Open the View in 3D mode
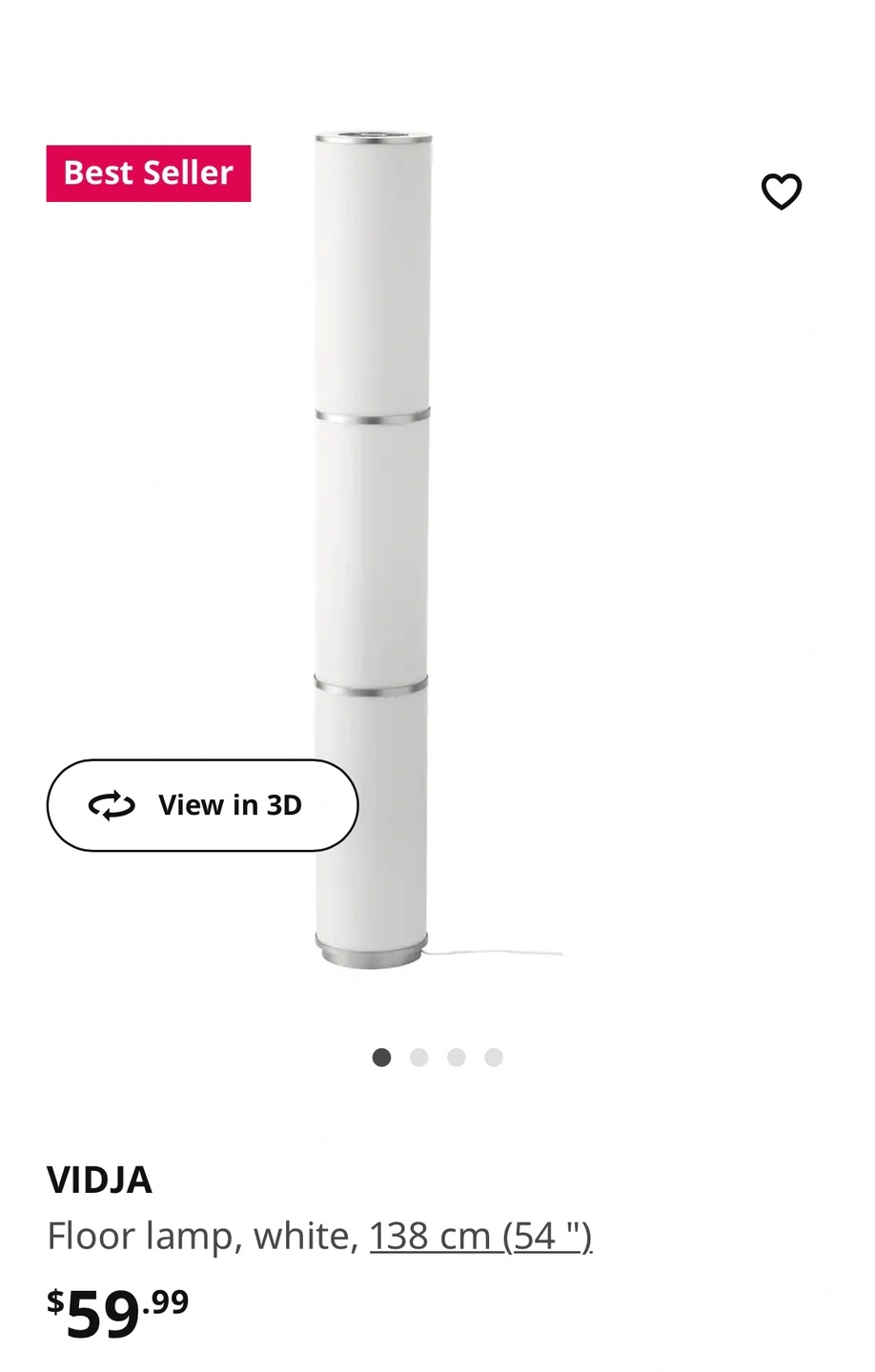Viewport: 875px width, 1372px height. point(202,805)
